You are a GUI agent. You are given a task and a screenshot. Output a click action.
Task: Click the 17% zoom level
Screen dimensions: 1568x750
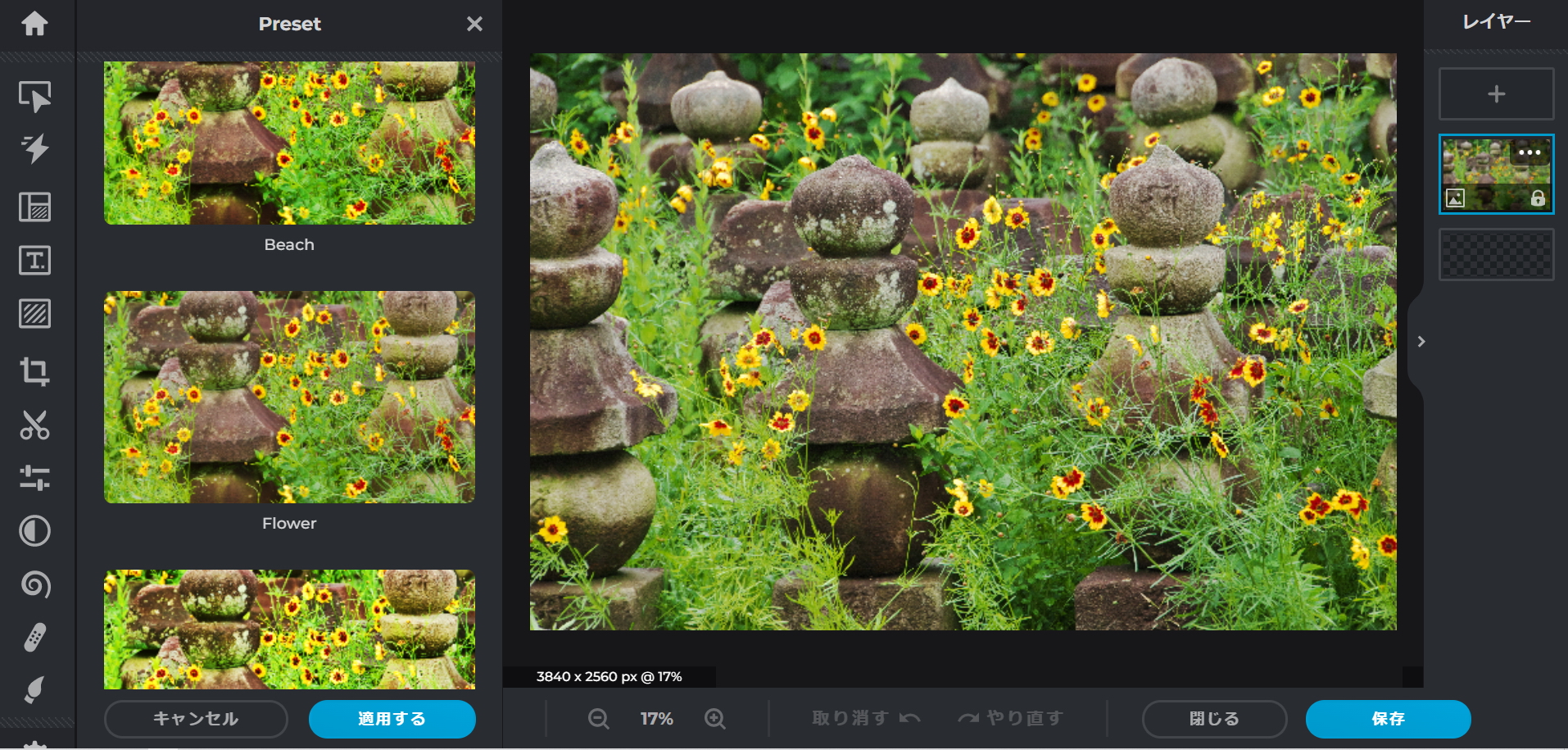pyautogui.click(x=657, y=719)
